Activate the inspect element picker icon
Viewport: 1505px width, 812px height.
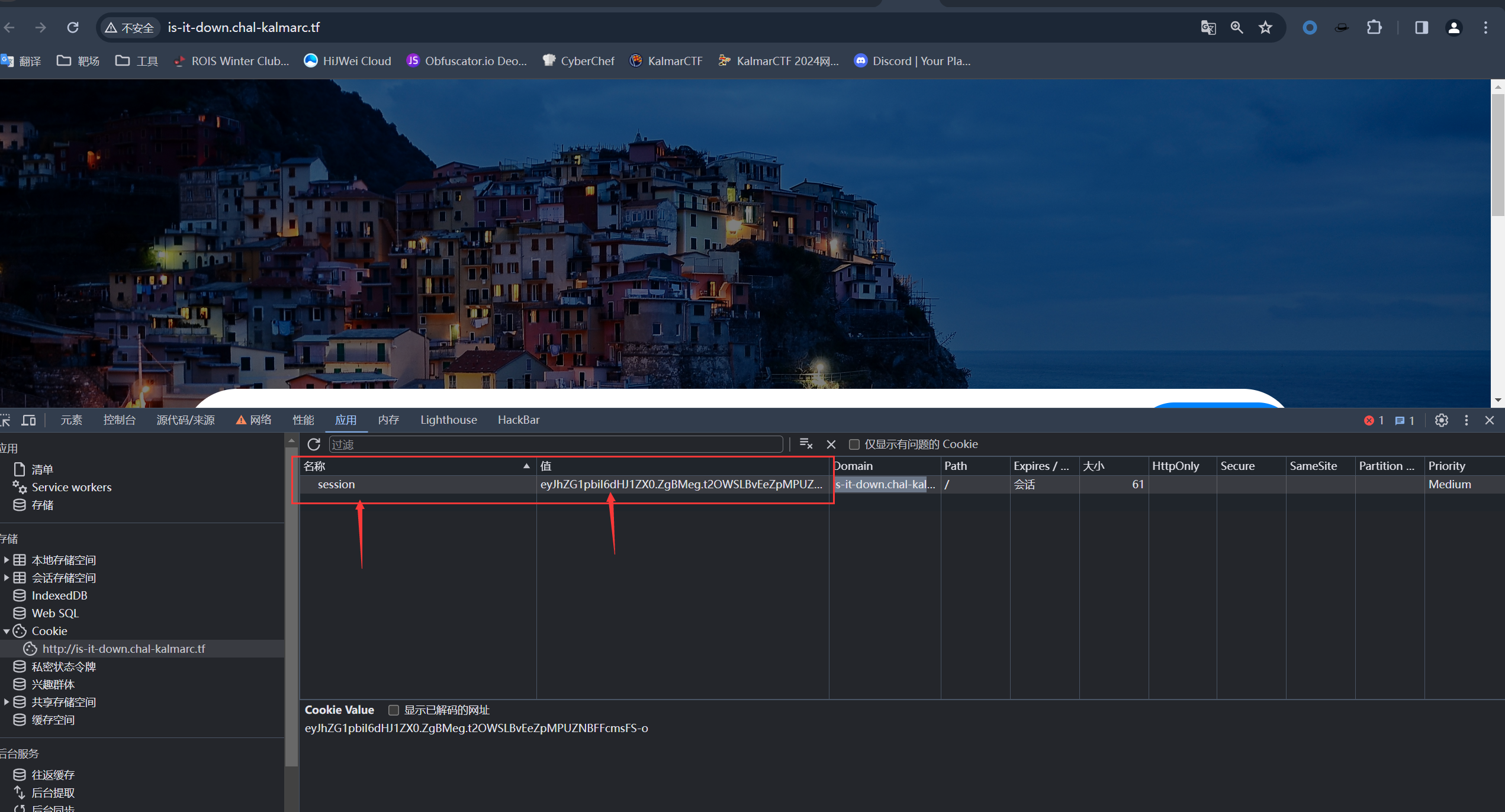pyautogui.click(x=5, y=420)
